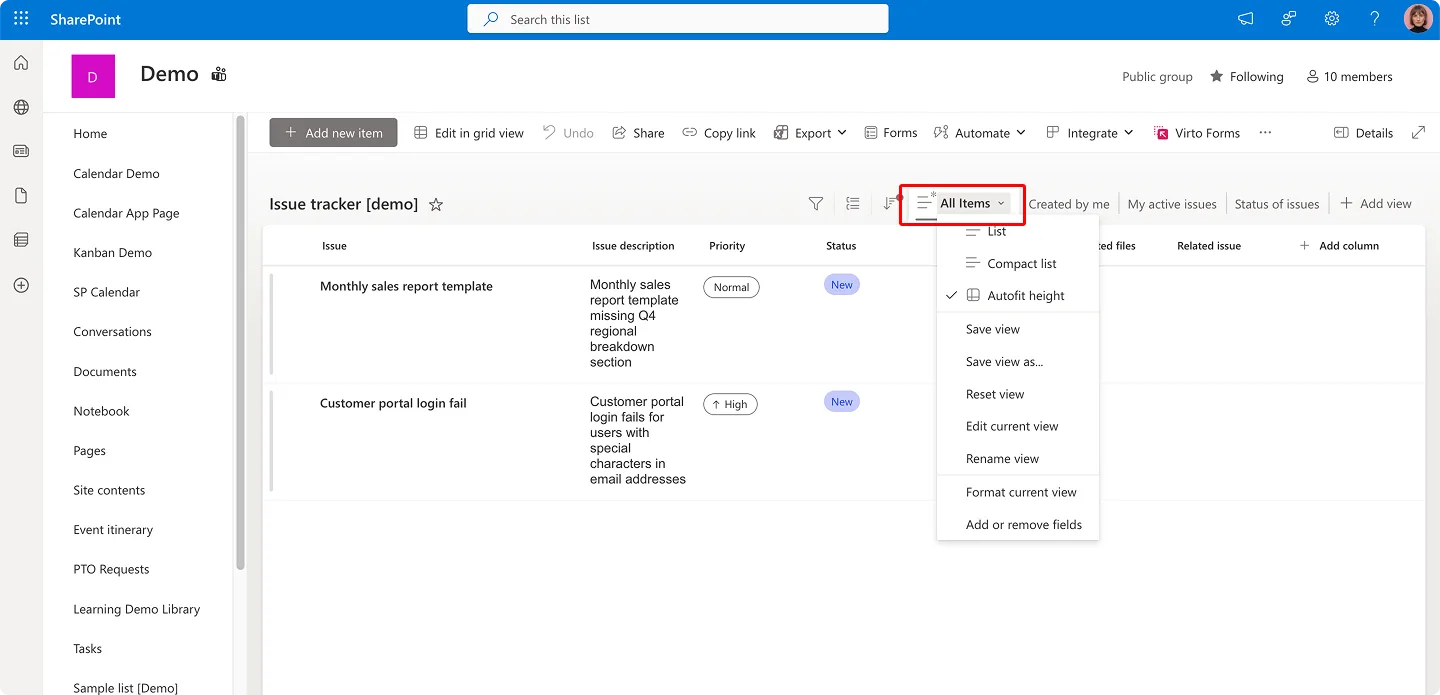Open the 10 members link
Image resolution: width=1440 pixels, height=695 pixels.
pos(1349,76)
